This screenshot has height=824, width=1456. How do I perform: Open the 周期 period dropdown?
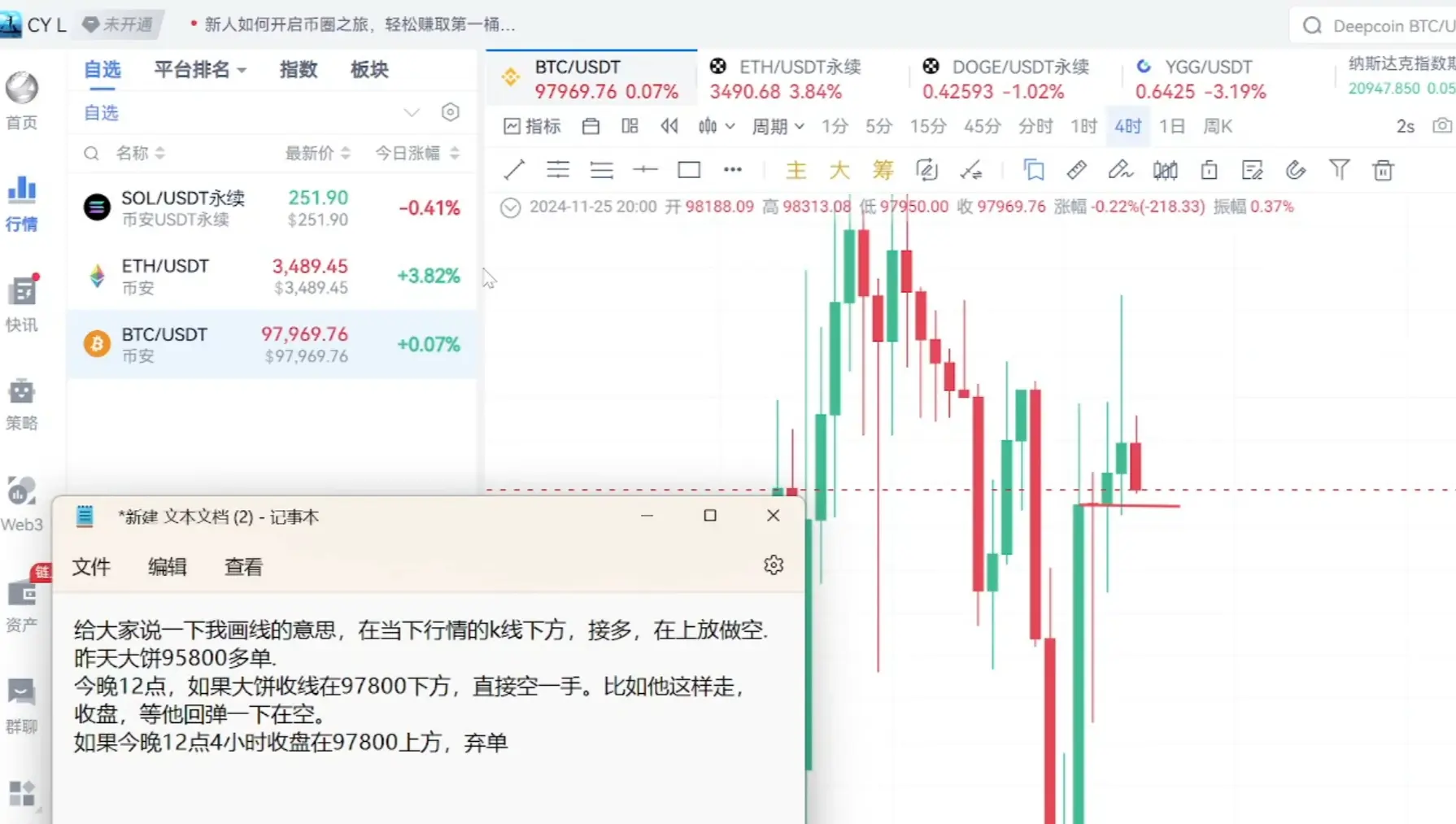[x=778, y=126]
